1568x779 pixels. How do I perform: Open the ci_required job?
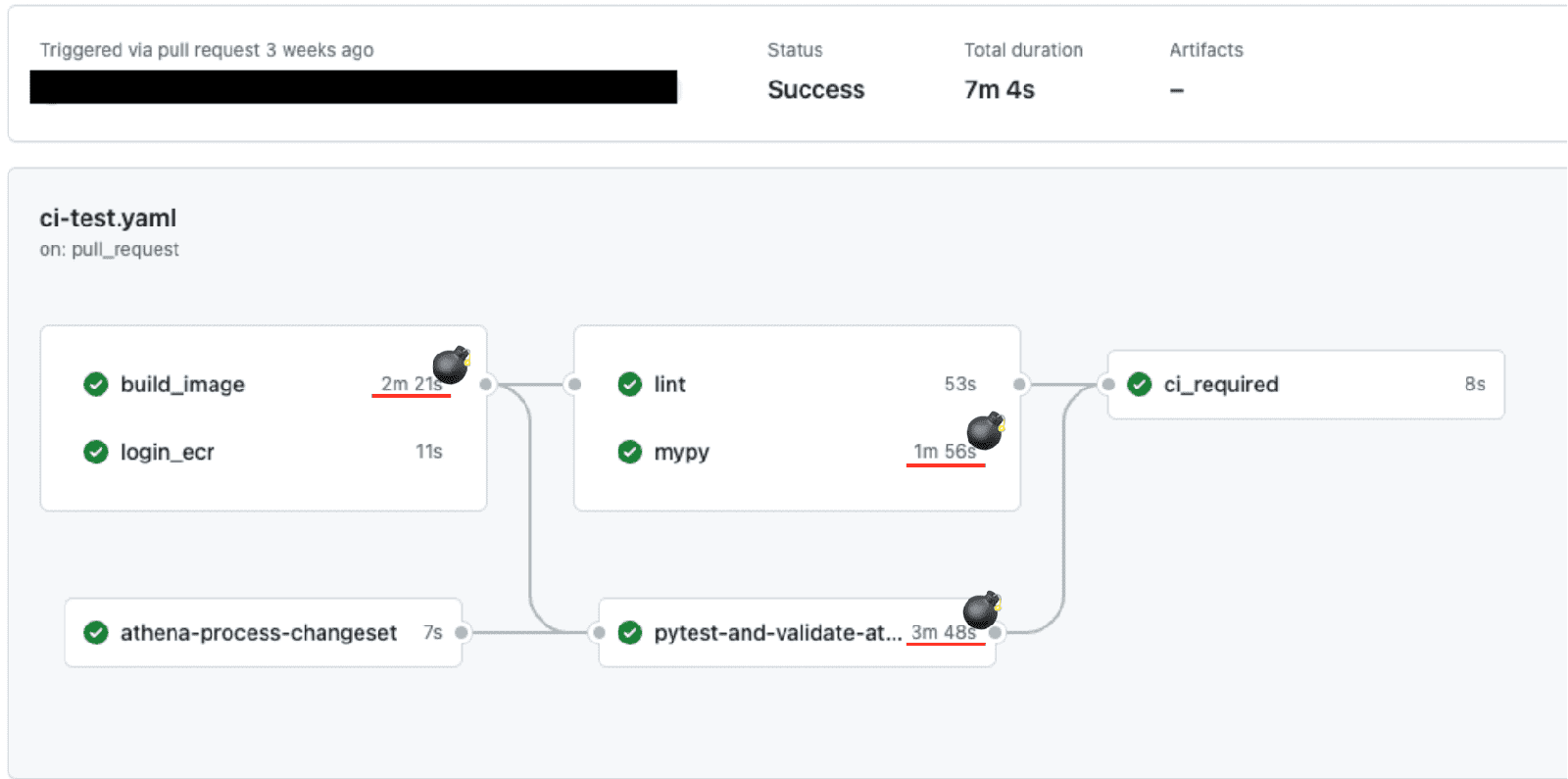1221,384
